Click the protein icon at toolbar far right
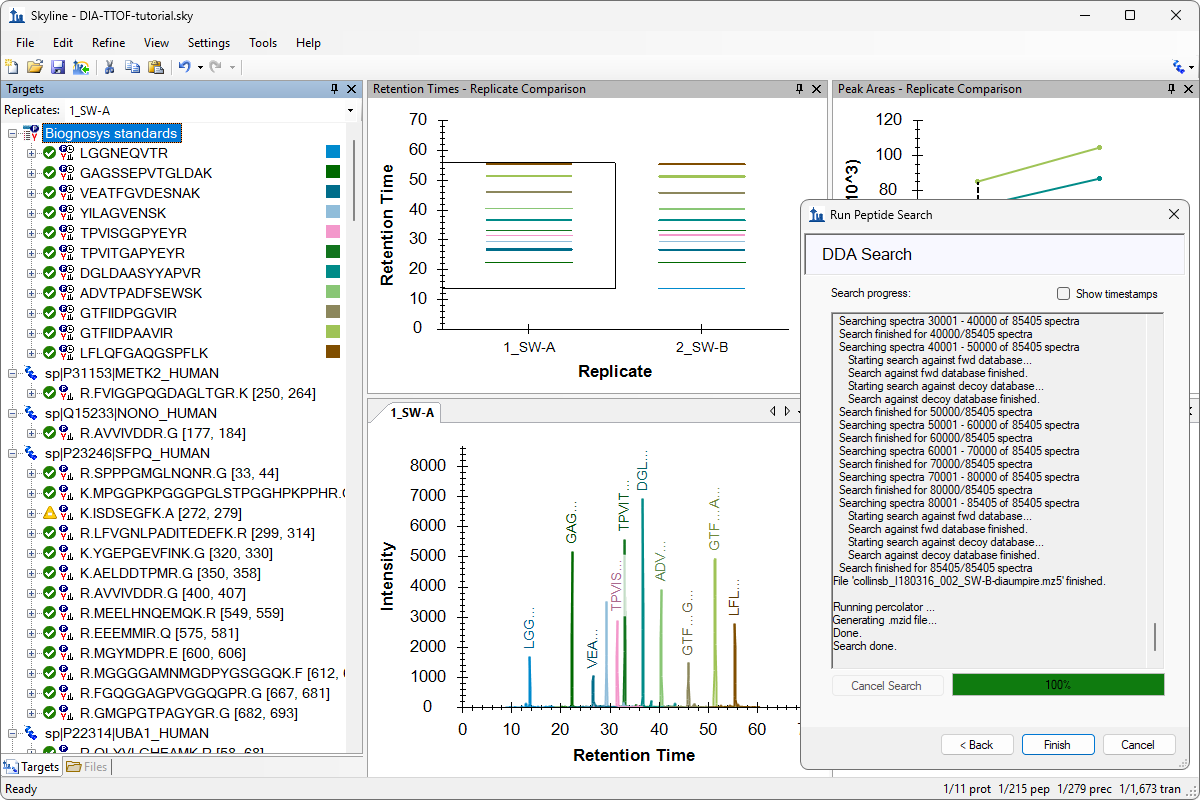 point(1178,67)
